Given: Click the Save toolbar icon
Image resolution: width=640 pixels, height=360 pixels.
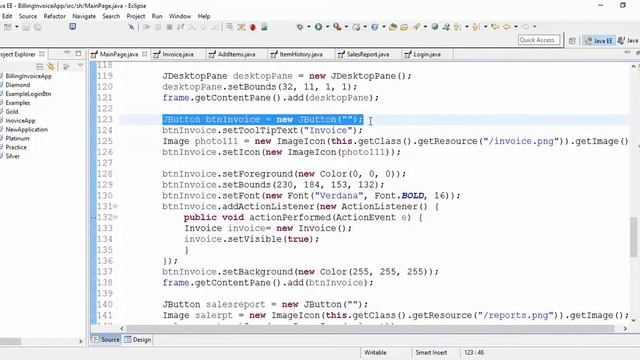Looking at the screenshot, I should 26,27.
